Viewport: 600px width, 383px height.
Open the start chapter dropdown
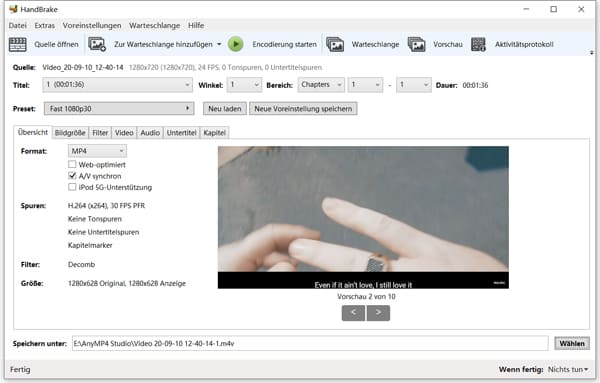click(x=365, y=85)
